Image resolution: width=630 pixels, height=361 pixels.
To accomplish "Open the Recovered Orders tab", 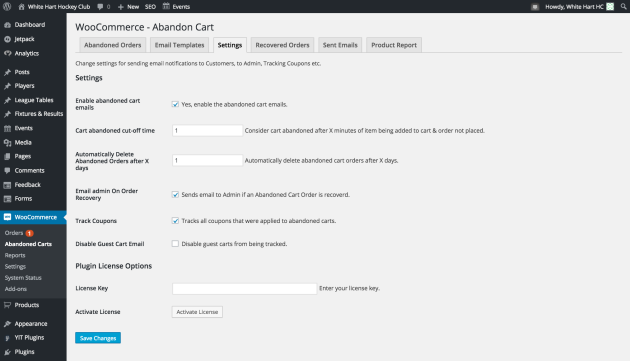I will pyautogui.click(x=282, y=45).
